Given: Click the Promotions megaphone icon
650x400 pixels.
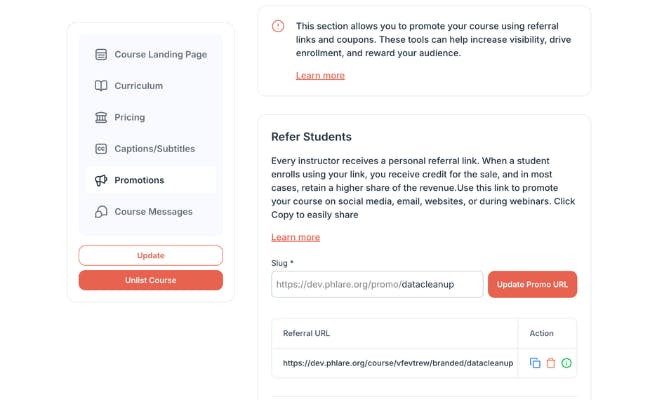Looking at the screenshot, I should coord(101,180).
